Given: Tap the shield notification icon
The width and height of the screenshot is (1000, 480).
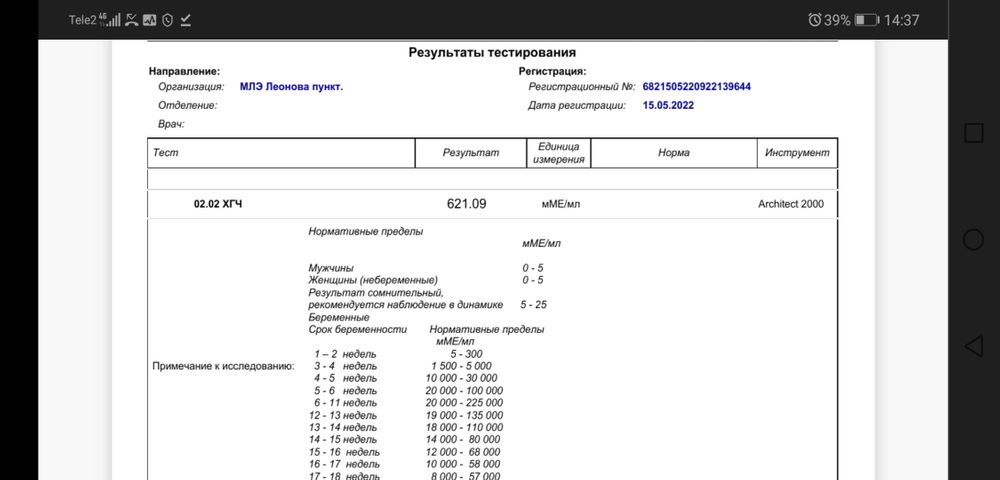Looking at the screenshot, I should pos(168,20).
